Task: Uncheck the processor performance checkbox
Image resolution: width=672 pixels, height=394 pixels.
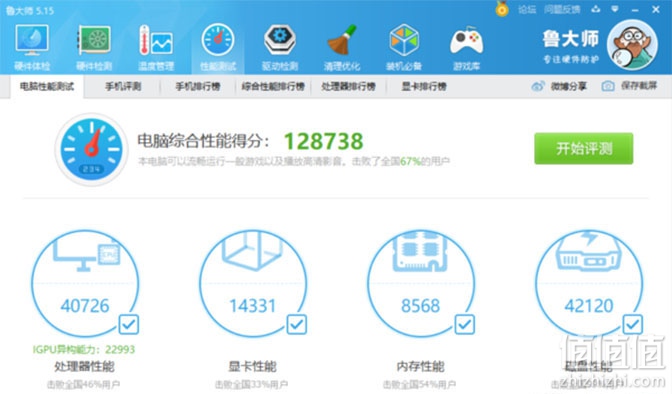Action: 129,325
